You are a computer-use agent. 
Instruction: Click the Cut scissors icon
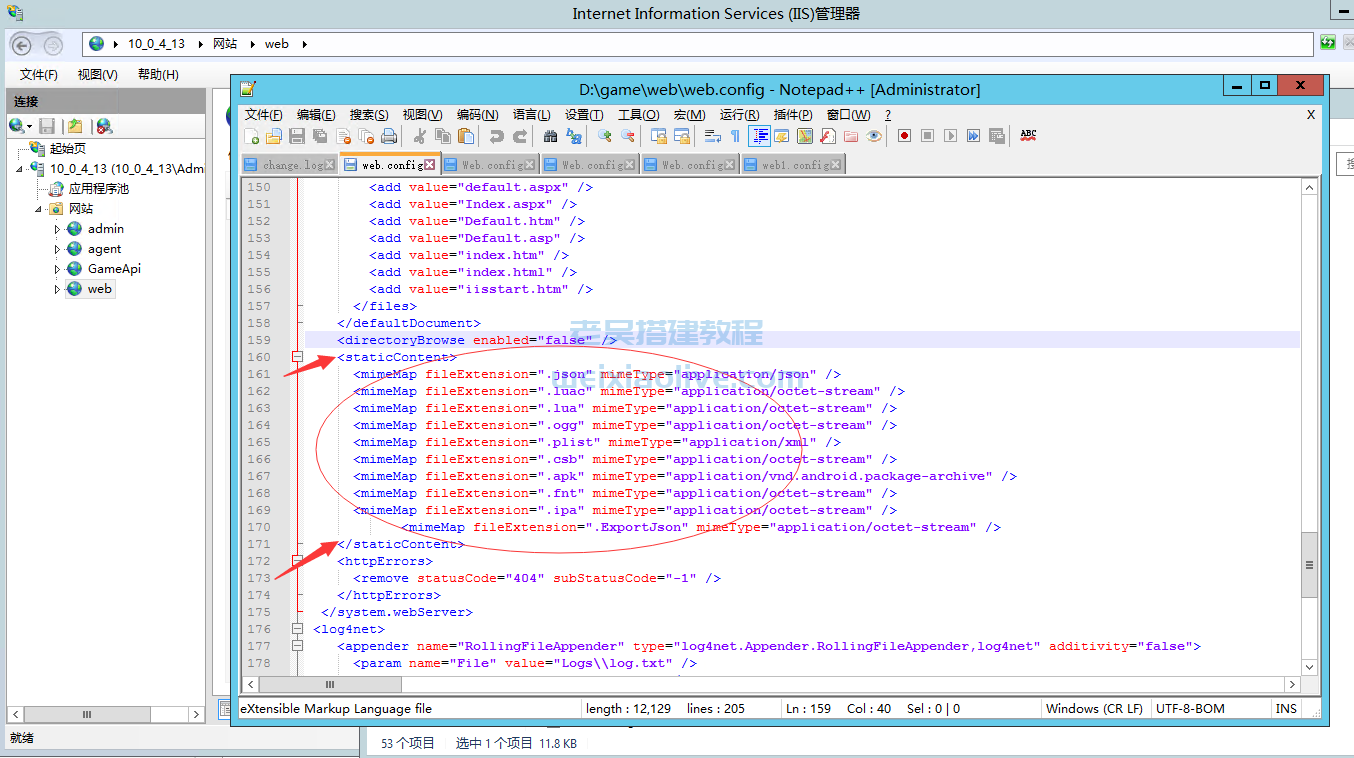point(420,136)
